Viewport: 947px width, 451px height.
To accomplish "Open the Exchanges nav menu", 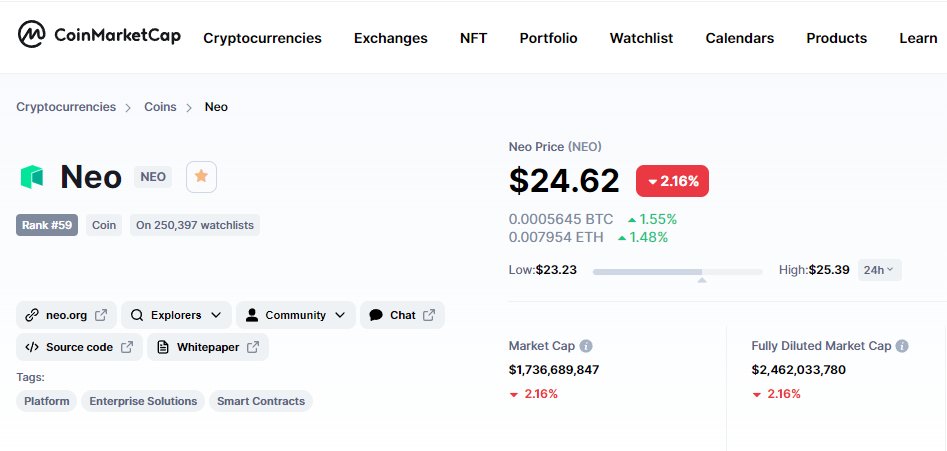I will (x=391, y=38).
